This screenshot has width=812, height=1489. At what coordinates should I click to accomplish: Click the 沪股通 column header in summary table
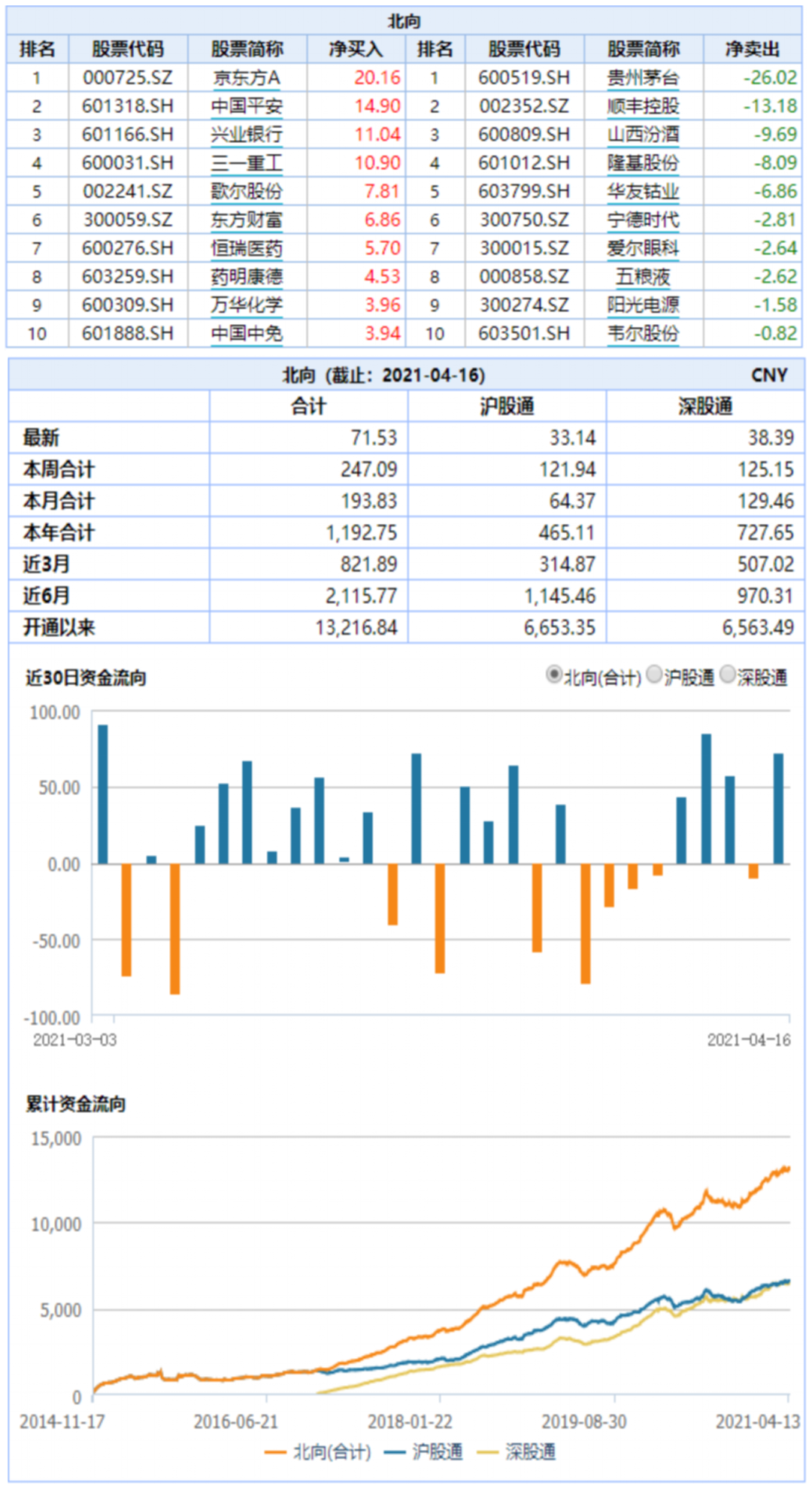pos(507,407)
